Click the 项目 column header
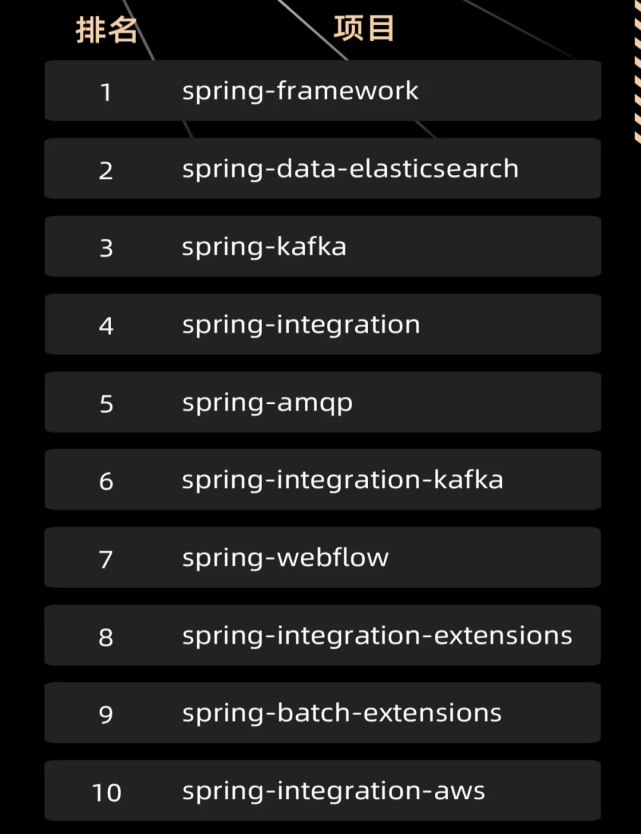The image size is (641, 834). pyautogui.click(x=364, y=28)
